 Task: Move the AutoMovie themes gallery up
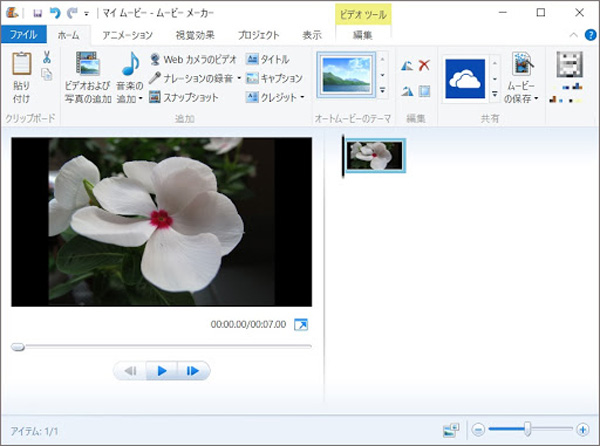click(x=382, y=59)
